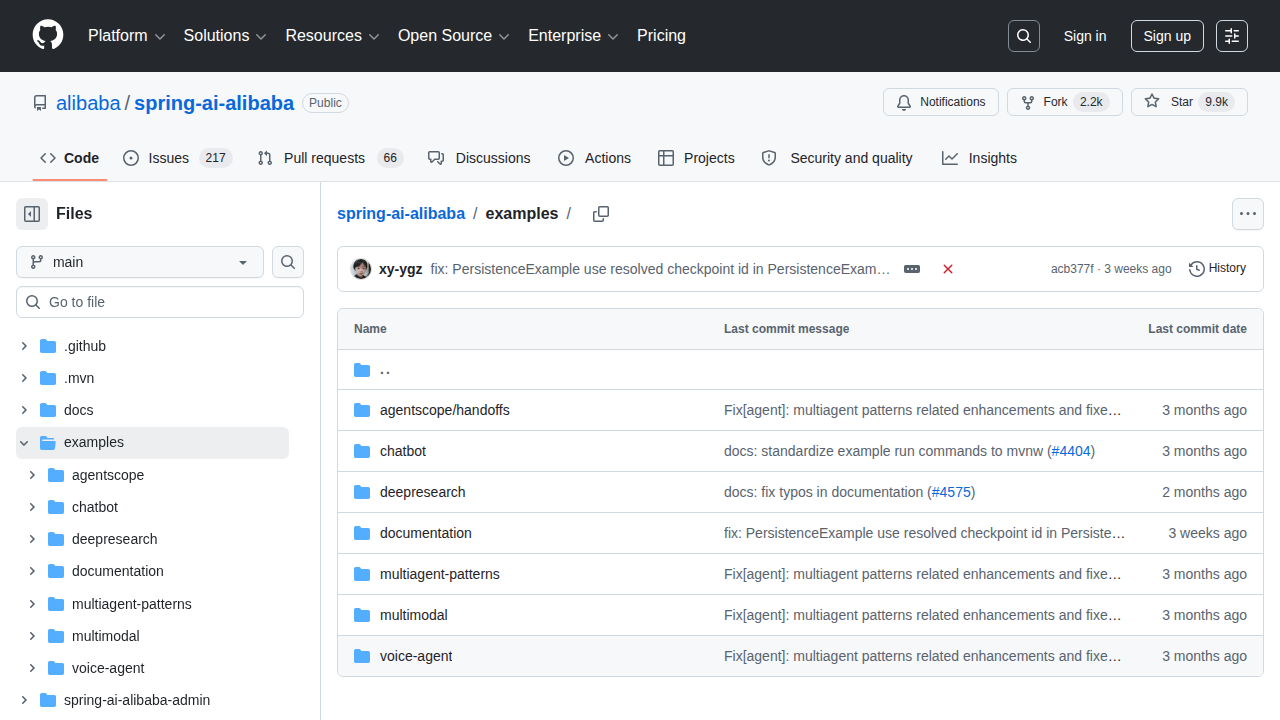This screenshot has height=720, width=1280.
Task: Click the .mvn folder icon in sidebar
Action: tap(48, 378)
